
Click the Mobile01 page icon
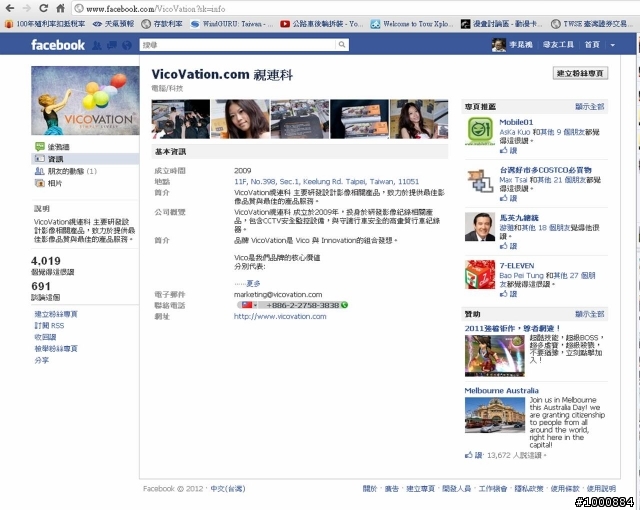(480, 131)
